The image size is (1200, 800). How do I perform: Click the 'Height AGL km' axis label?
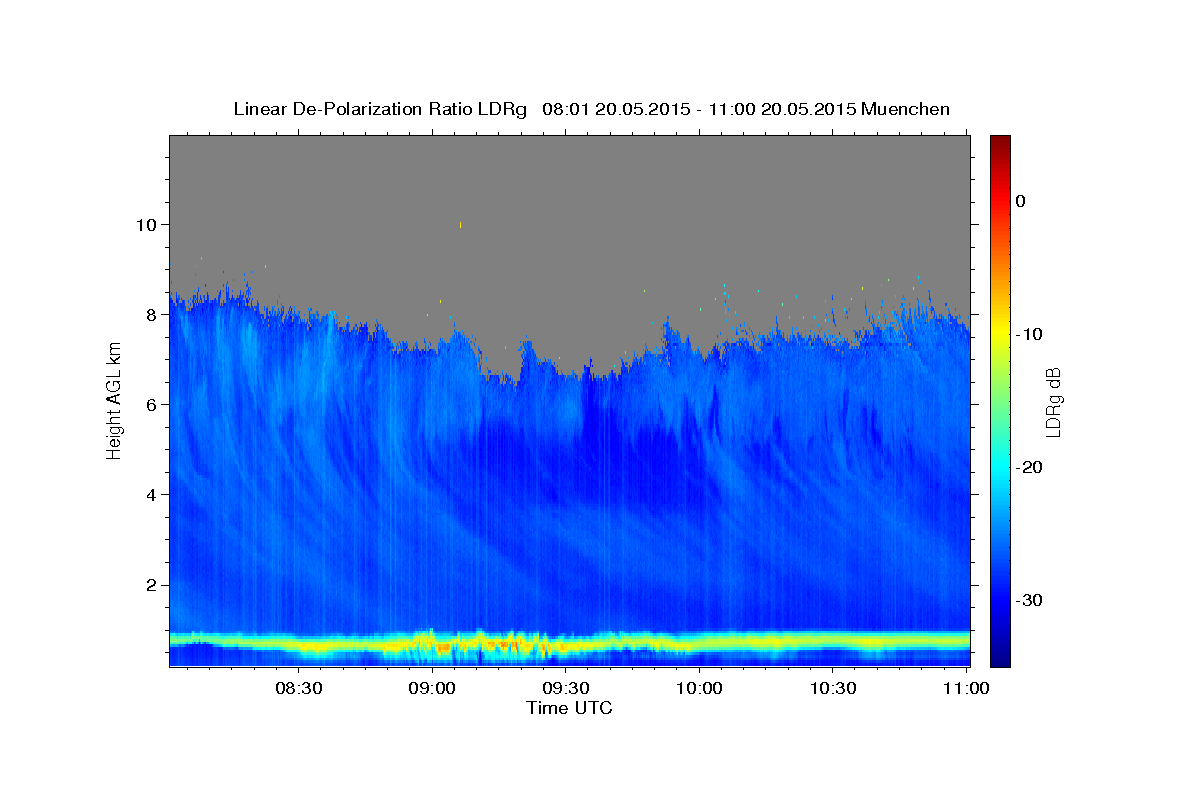(x=114, y=400)
